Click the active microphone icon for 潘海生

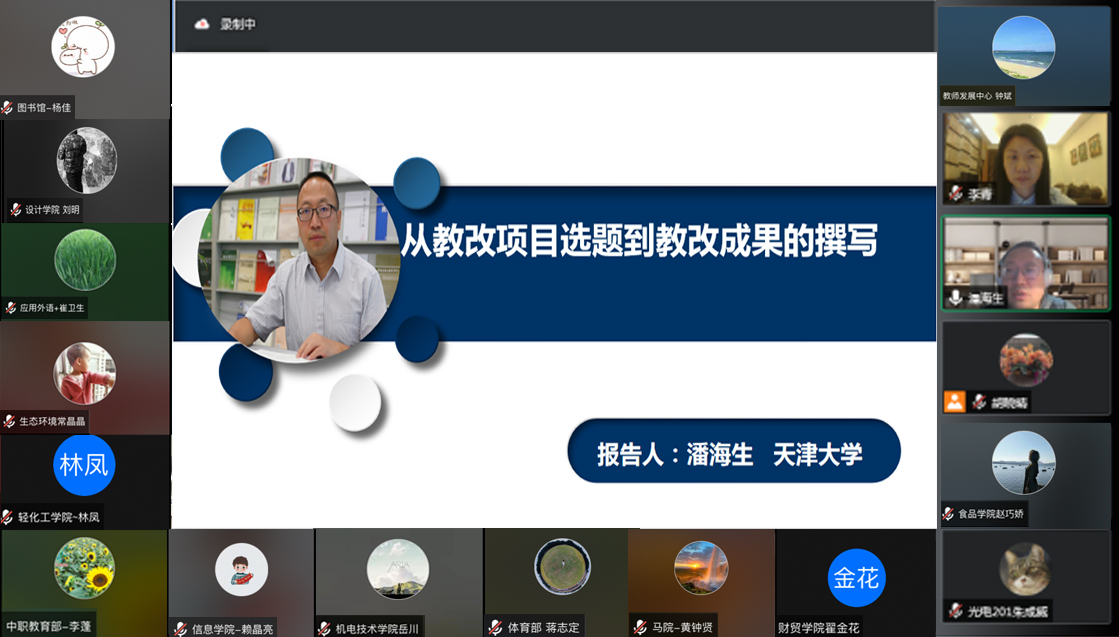(x=955, y=297)
